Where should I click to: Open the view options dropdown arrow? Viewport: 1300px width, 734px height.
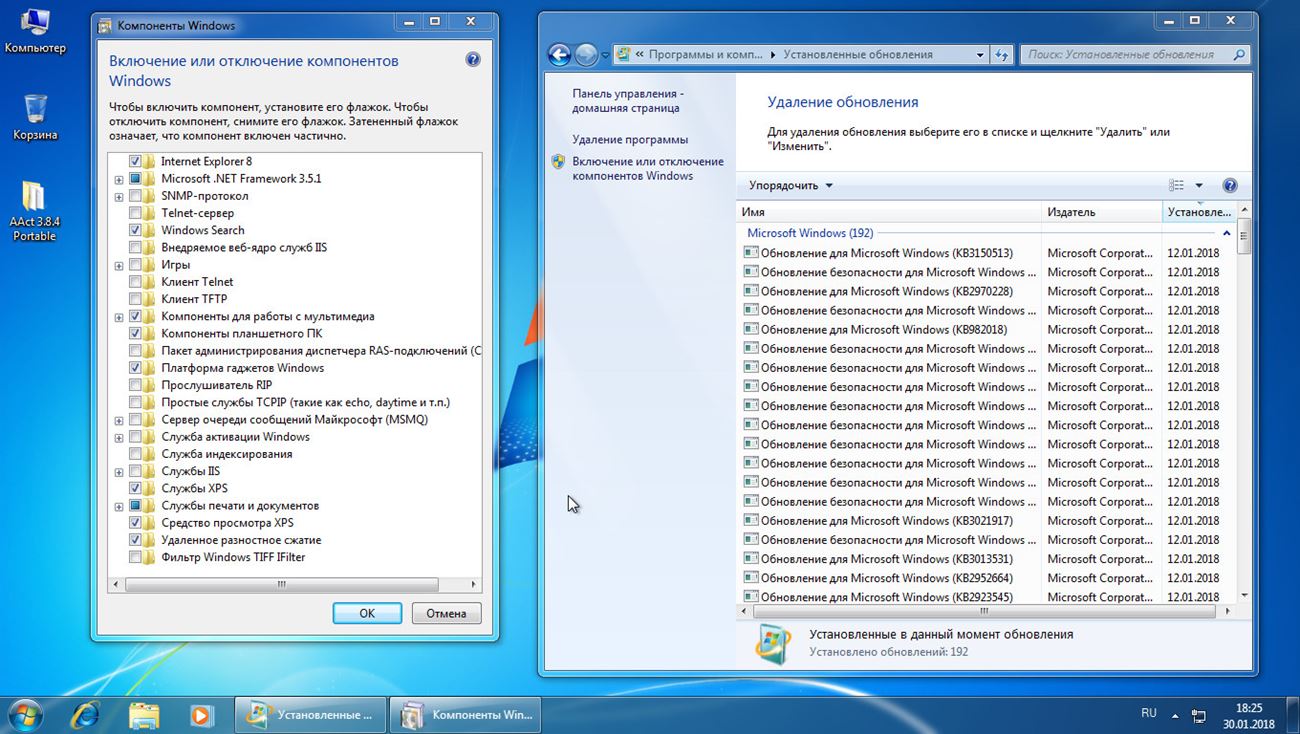(x=1199, y=185)
